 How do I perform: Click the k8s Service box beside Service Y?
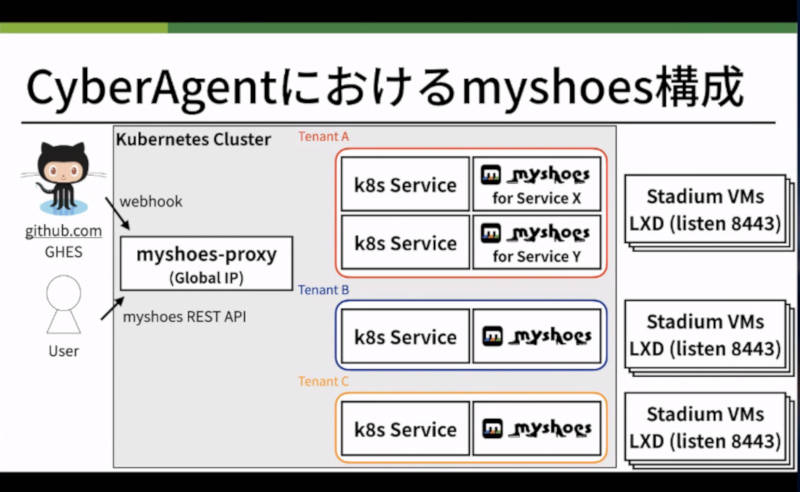[405, 242]
